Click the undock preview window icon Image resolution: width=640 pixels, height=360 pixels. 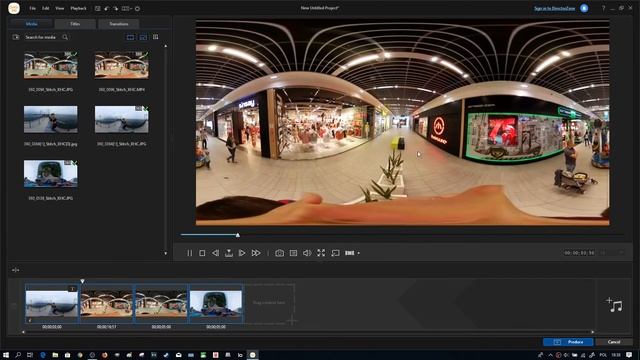coord(335,253)
